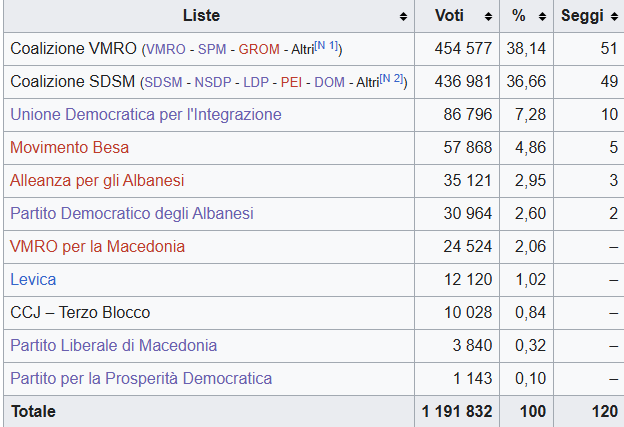Click GROM link in Coalizione VMRO row
This screenshot has width=624, height=427.
[258, 49]
